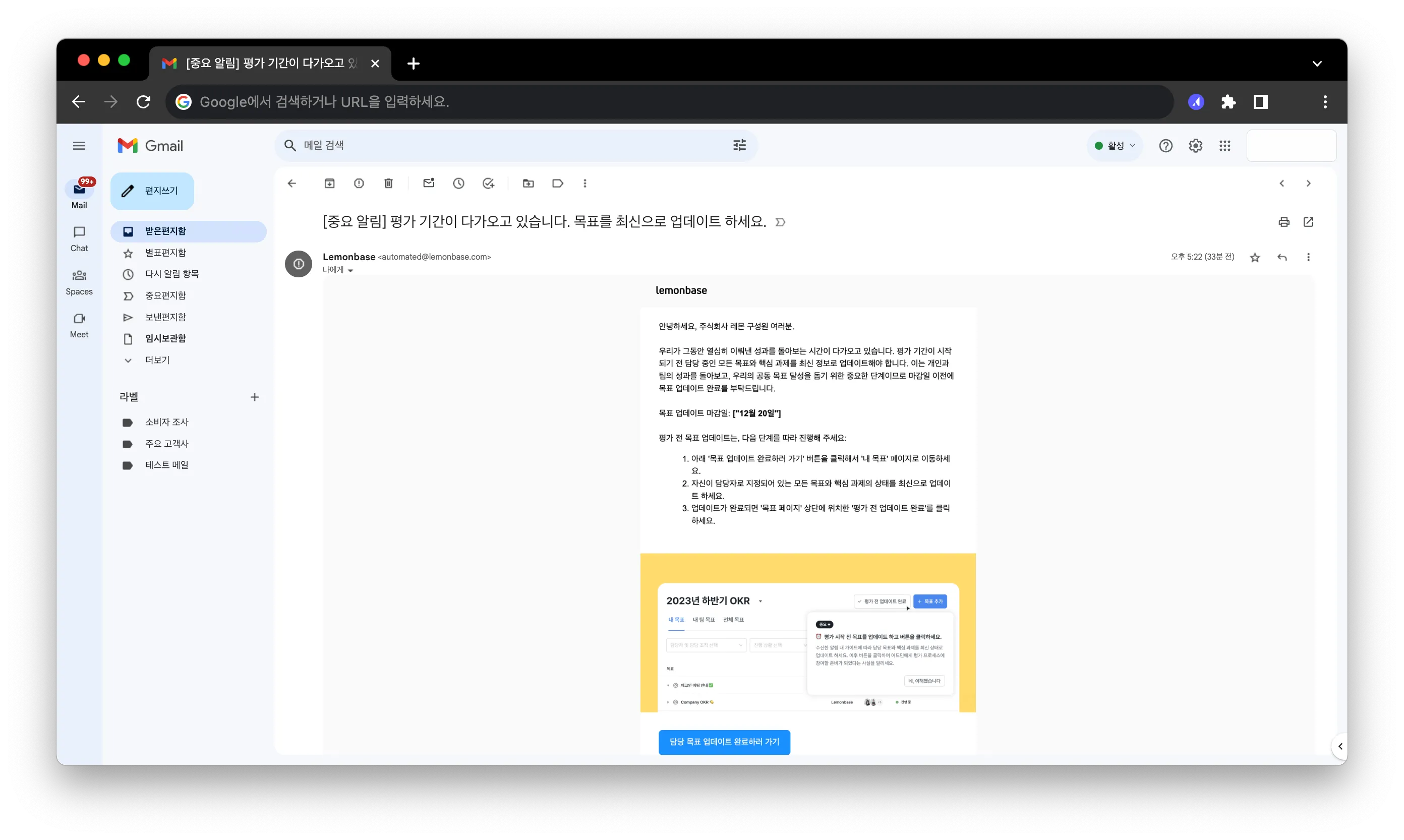Open the Spaces section
The width and height of the screenshot is (1404, 840).
click(79, 282)
